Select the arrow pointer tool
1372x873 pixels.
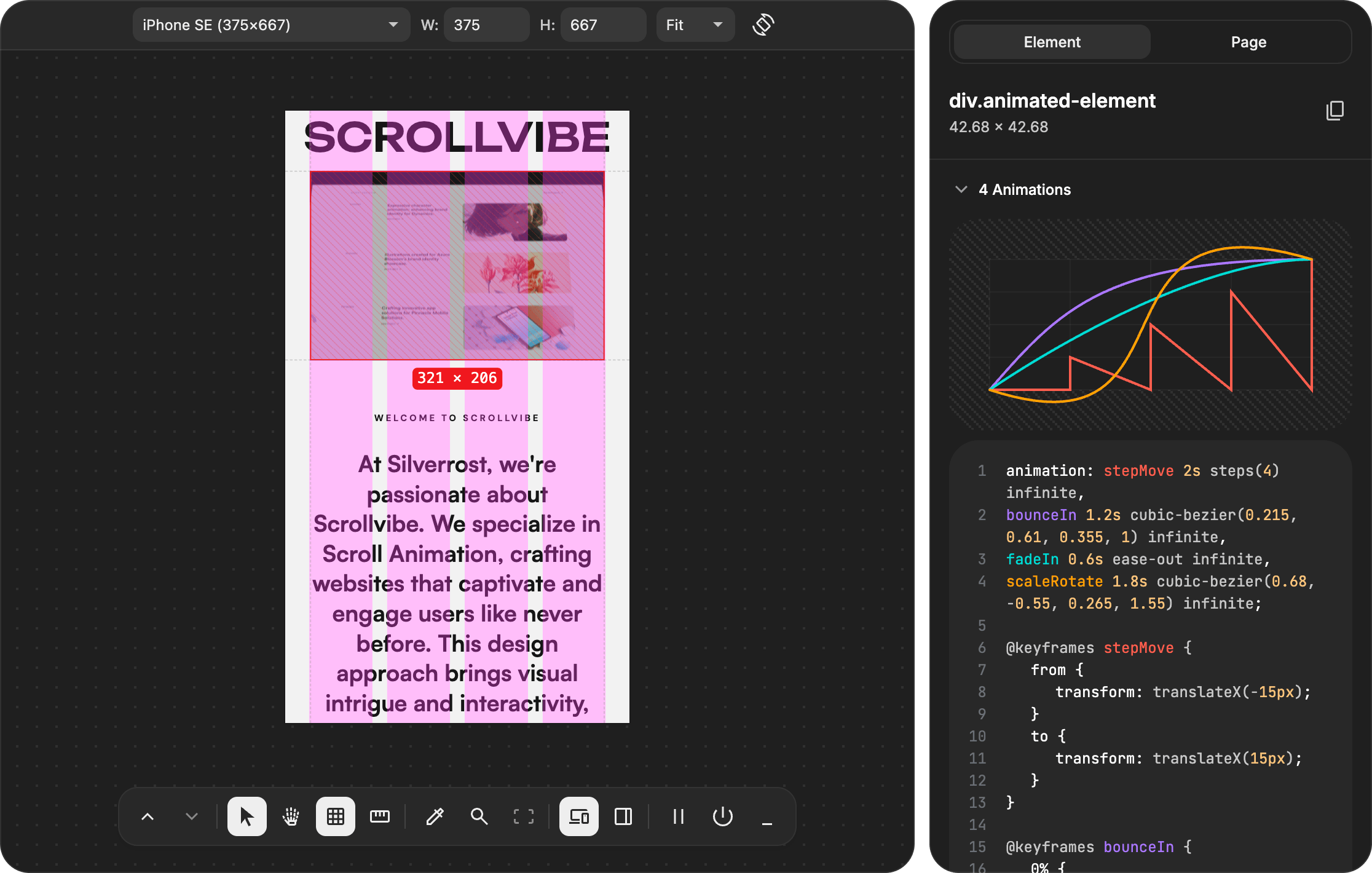click(x=246, y=816)
